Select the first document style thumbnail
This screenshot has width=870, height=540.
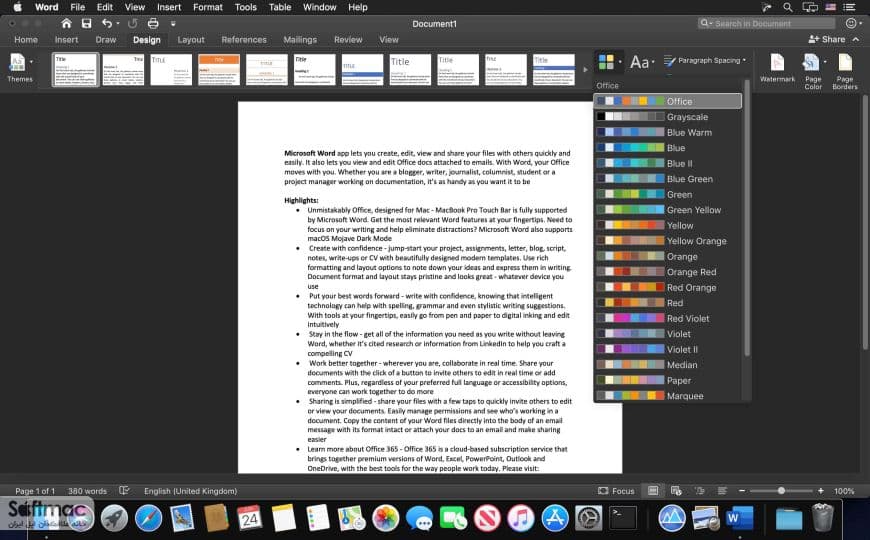[x=75, y=69]
